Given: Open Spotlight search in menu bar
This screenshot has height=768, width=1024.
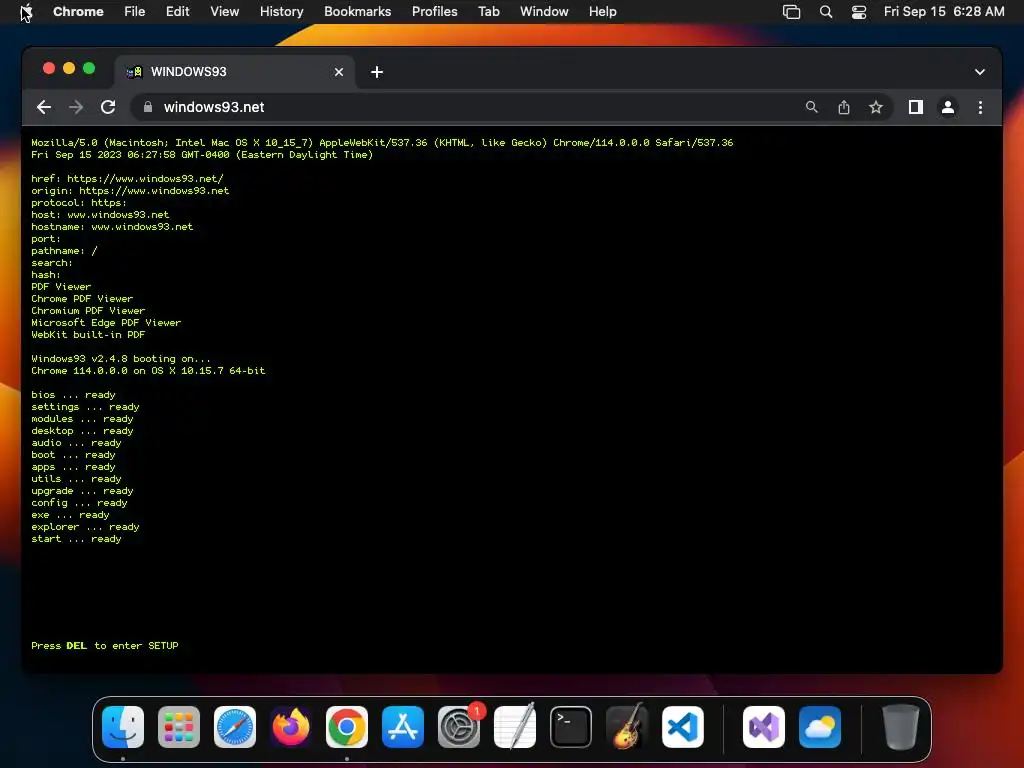Looking at the screenshot, I should 825,12.
